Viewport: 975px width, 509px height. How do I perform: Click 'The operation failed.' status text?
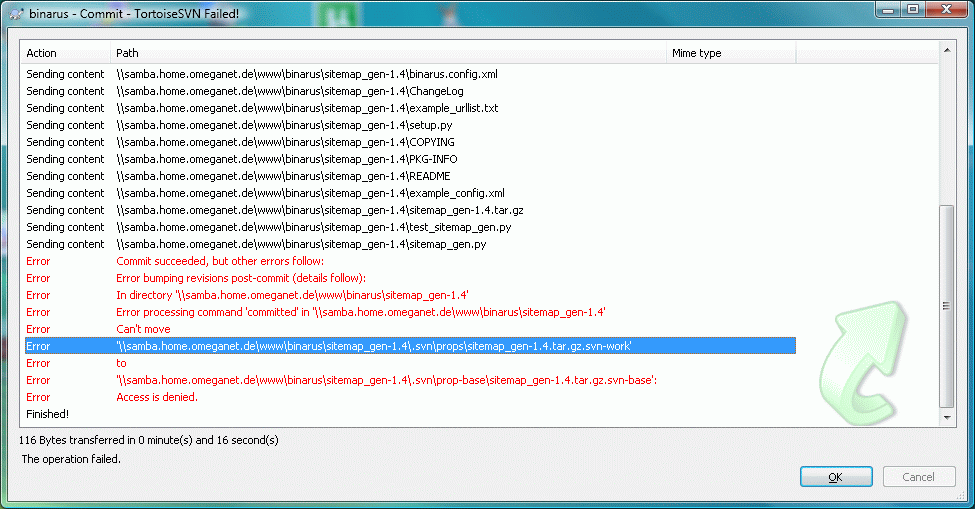point(71,459)
